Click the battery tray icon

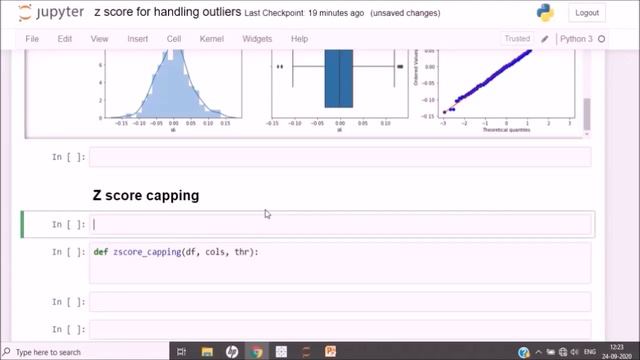click(551, 352)
